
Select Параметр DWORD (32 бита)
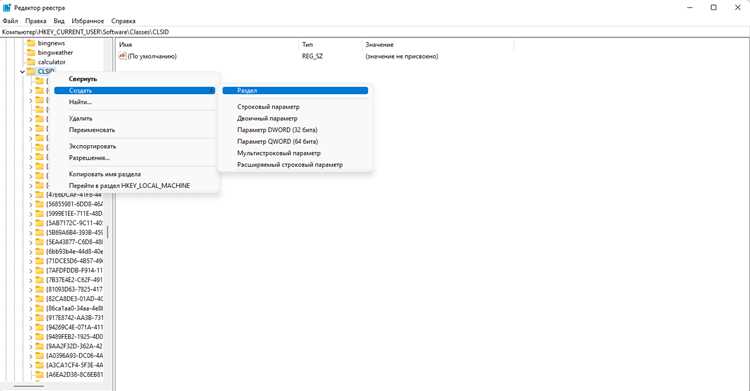click(295, 130)
